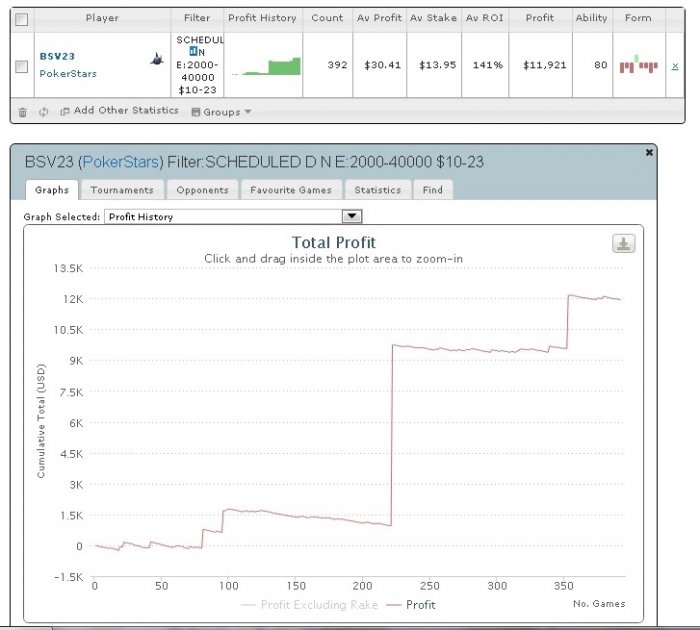Click the download graph icon

pos(623,243)
